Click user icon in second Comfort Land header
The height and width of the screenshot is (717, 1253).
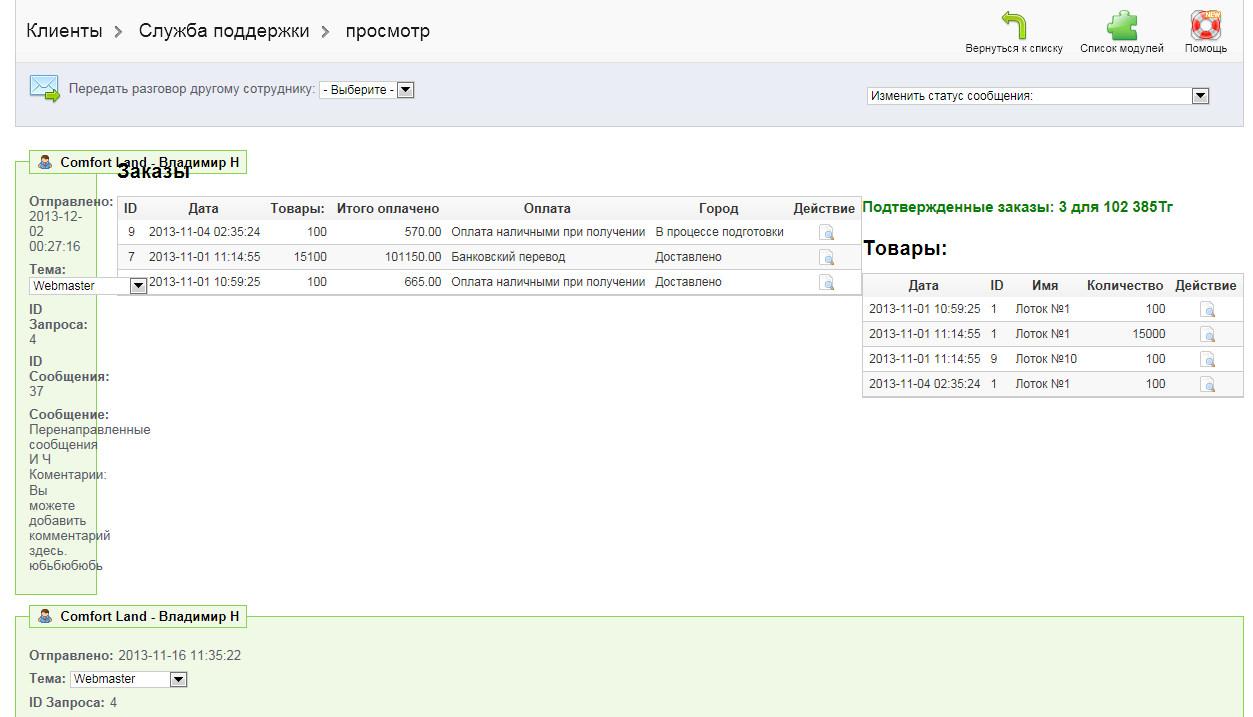(x=45, y=616)
